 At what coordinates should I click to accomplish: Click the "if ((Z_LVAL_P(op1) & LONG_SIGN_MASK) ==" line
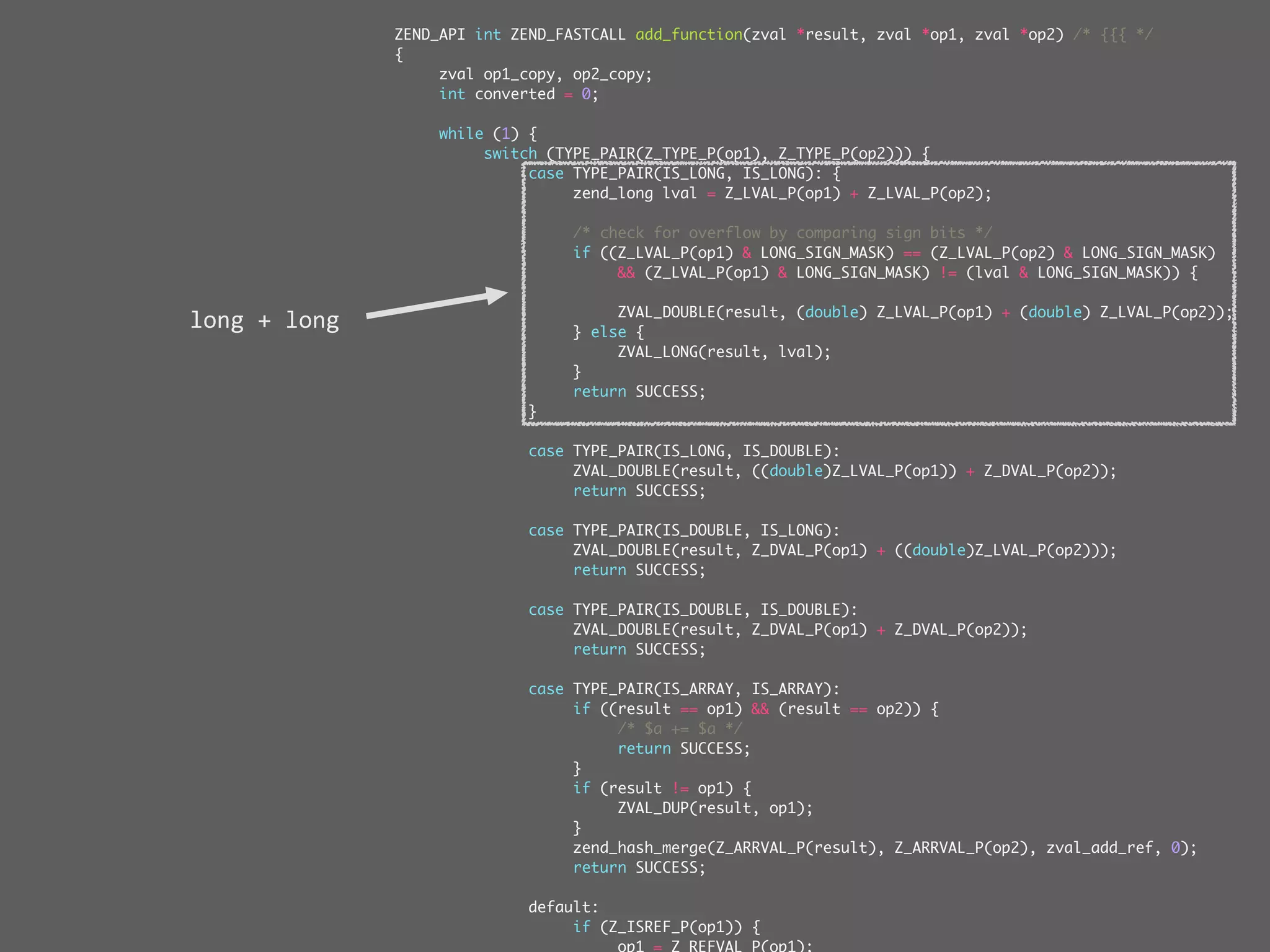894,253
